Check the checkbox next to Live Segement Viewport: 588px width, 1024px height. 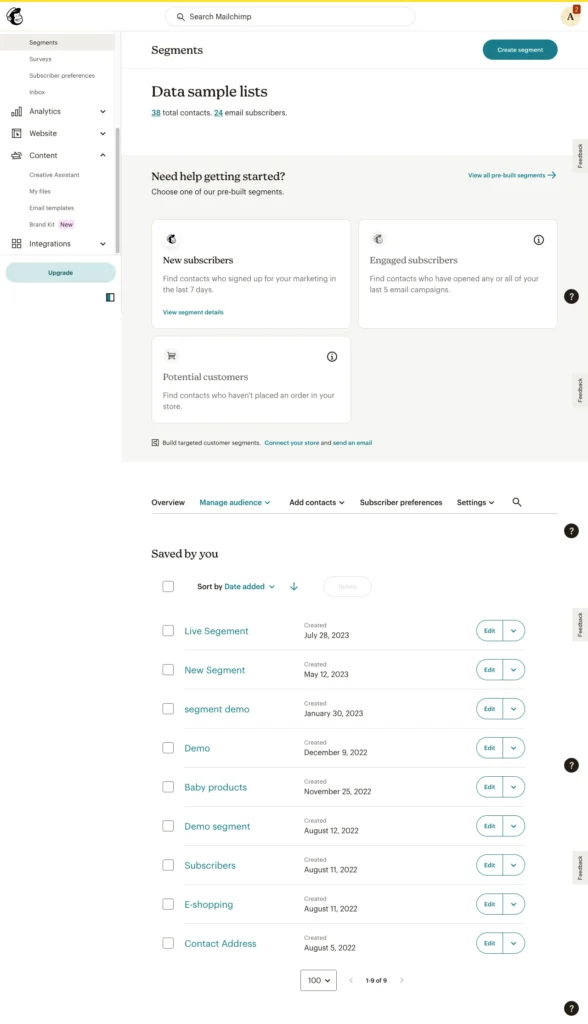(x=168, y=631)
